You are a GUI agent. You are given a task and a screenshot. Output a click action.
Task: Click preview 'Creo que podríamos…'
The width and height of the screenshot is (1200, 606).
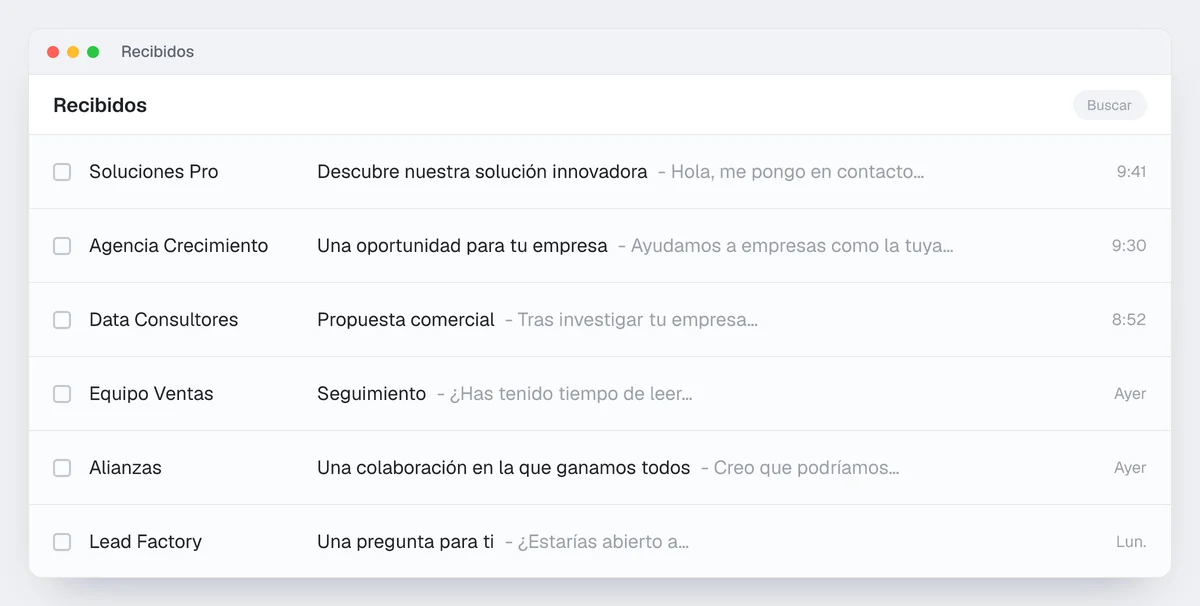point(807,468)
